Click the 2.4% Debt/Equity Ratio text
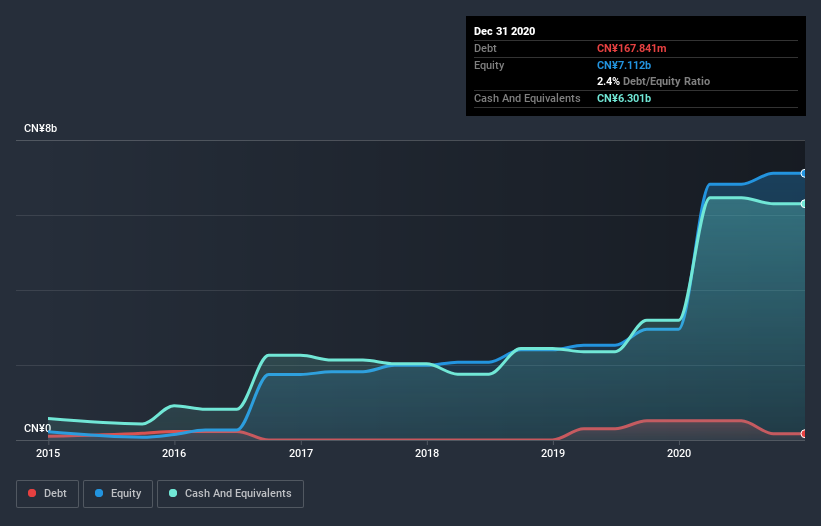 coord(653,81)
